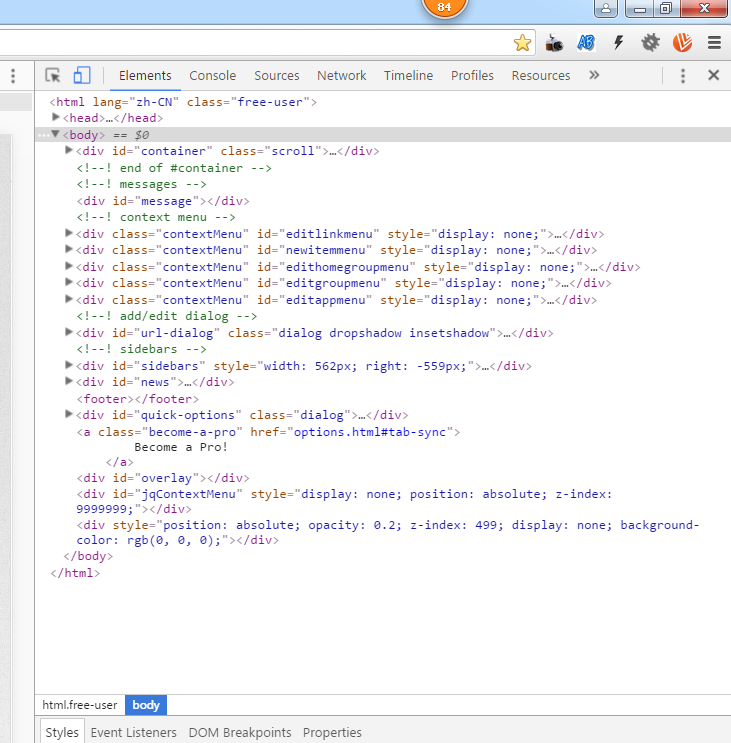Image resolution: width=731 pixels, height=743 pixels.
Task: Collapse the body element node
Action: [x=56, y=134]
